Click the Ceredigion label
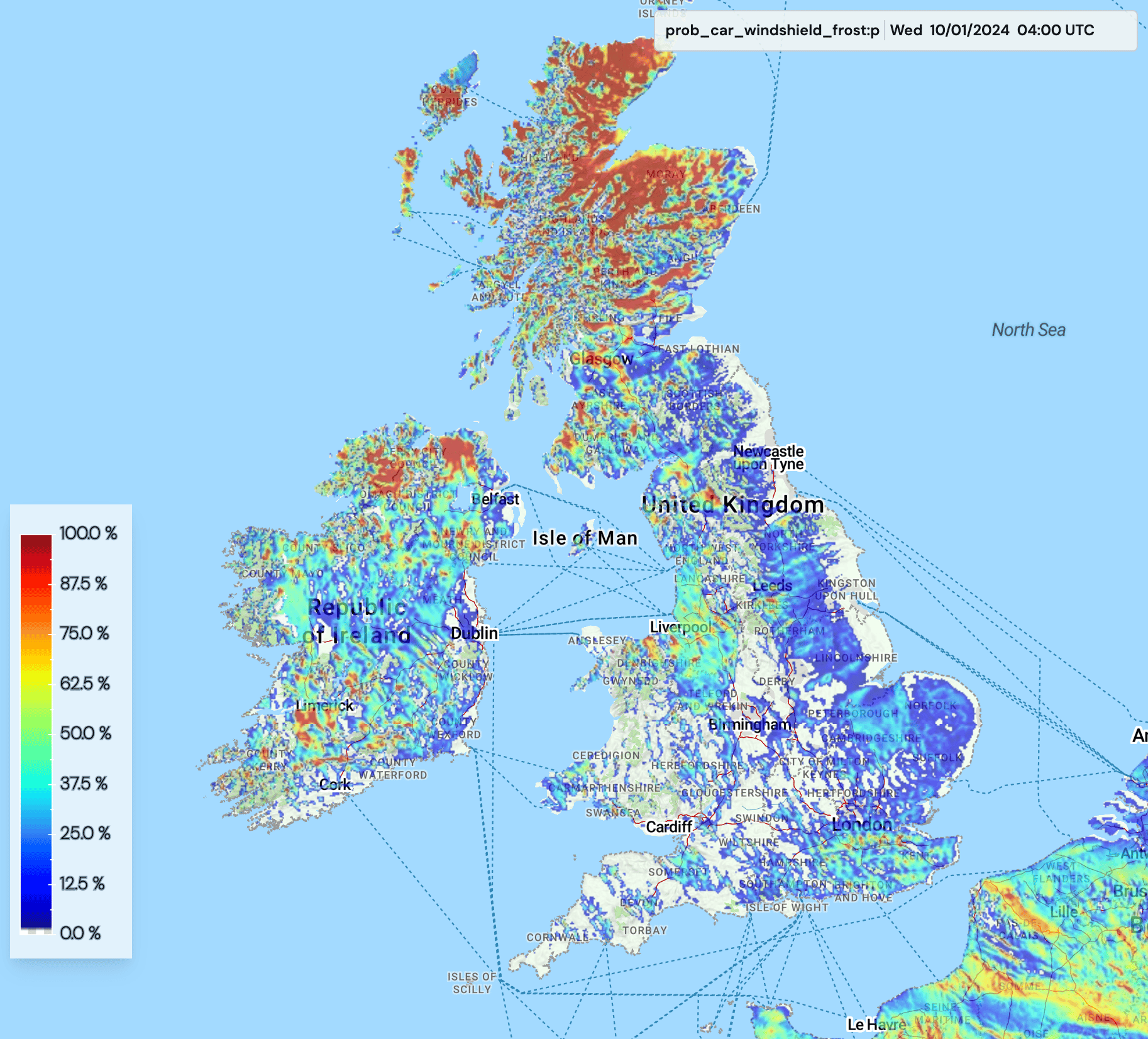 click(606, 755)
